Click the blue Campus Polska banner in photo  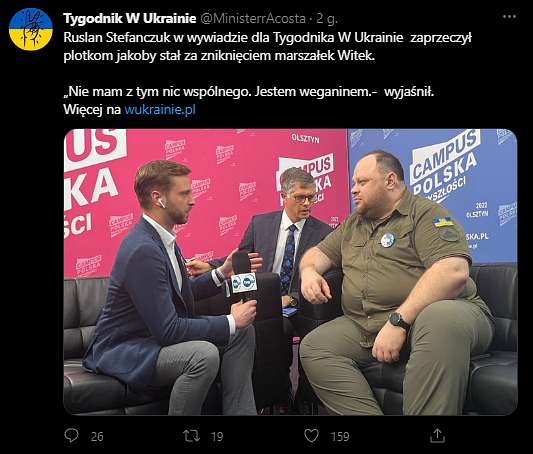pyautogui.click(x=433, y=195)
